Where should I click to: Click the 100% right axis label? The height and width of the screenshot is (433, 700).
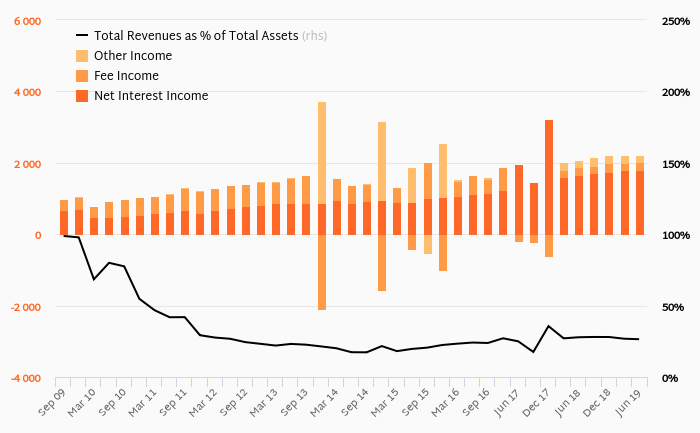pyautogui.click(x=673, y=236)
